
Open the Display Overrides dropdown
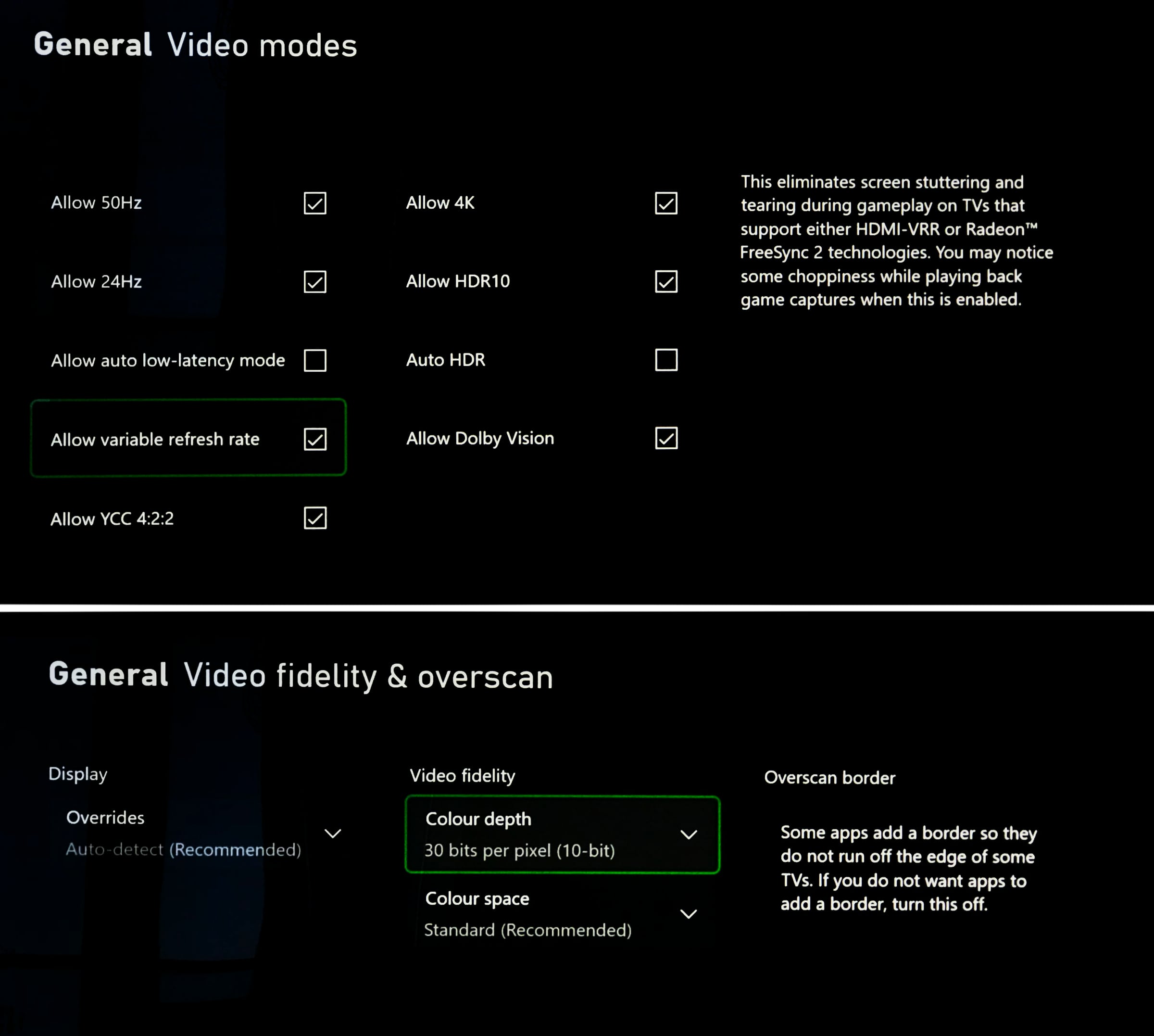(204, 834)
